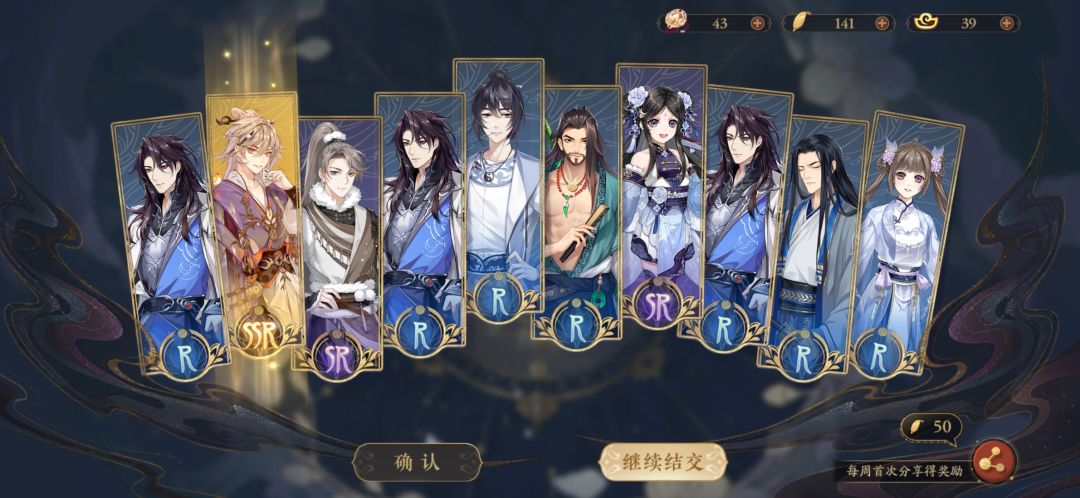Confirm results with 确认 button
This screenshot has width=1080, height=498.
click(417, 463)
